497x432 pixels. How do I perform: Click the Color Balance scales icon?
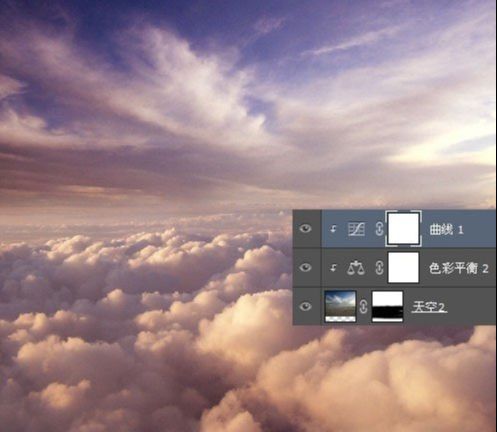tap(356, 268)
